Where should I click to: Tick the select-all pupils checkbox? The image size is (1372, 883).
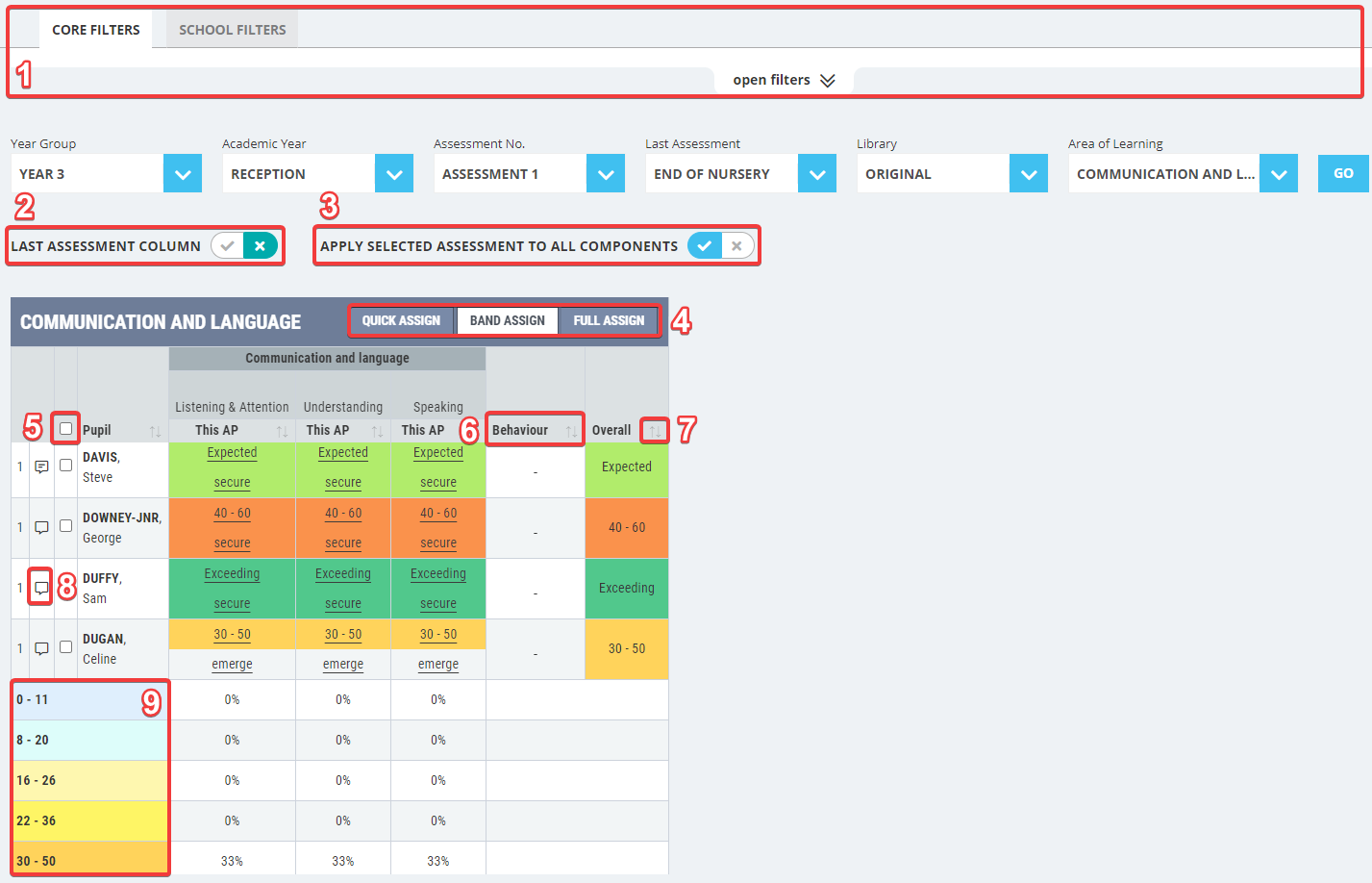(65, 429)
